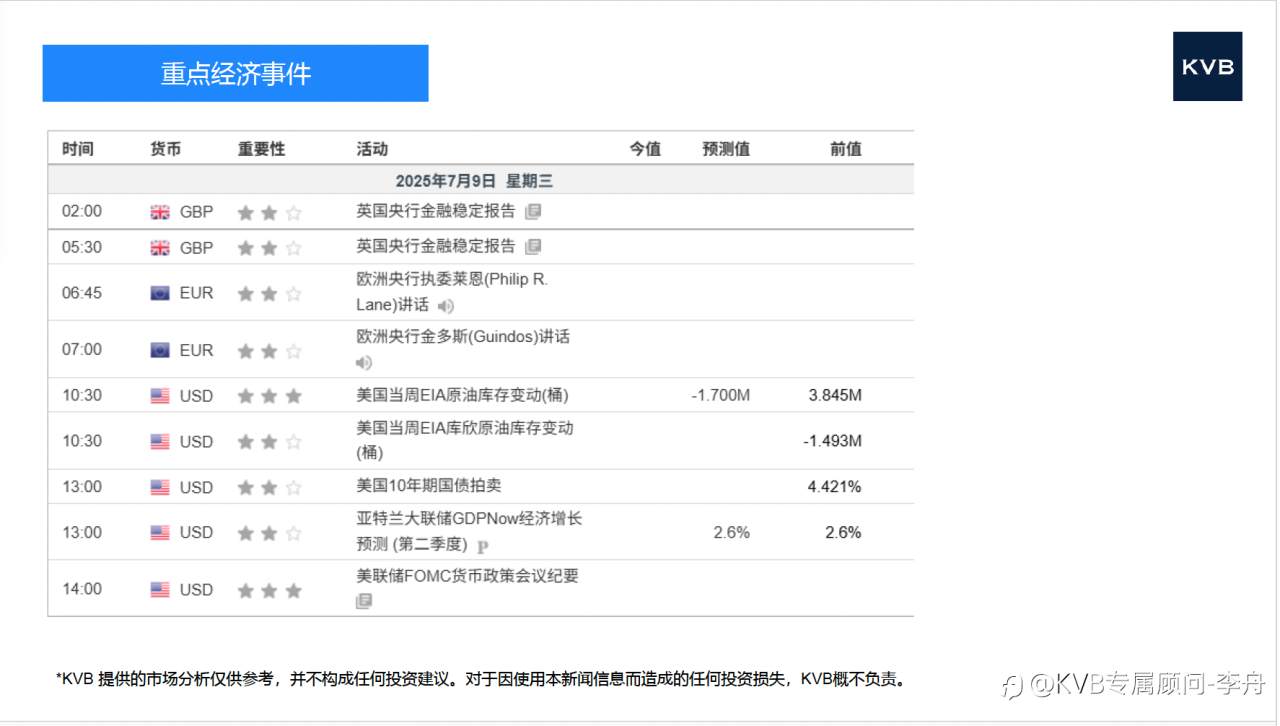Viewport: 1280px width, 726px height.
Task: Open 美联储FOMC货币政策会议纪要 event
Action: (x=467, y=576)
